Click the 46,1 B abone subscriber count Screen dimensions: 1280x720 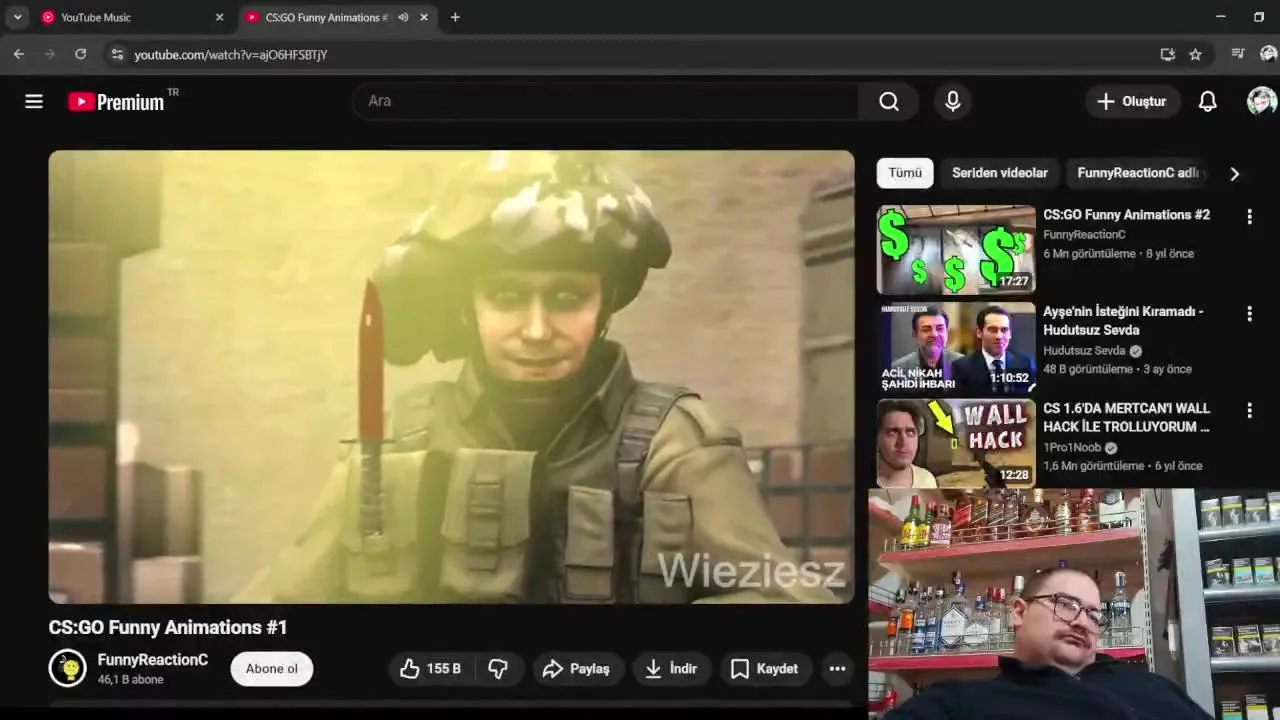pyautogui.click(x=130, y=680)
